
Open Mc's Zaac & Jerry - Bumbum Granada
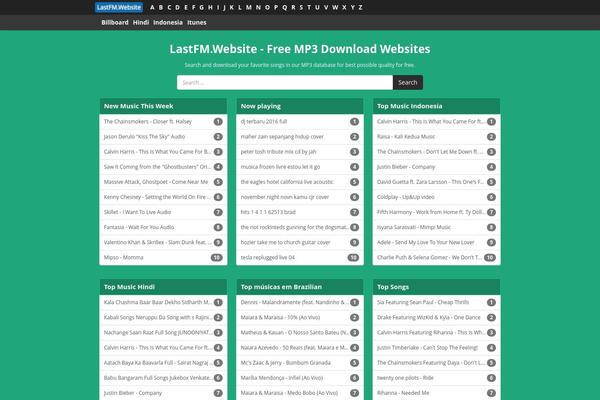[x=285, y=362]
